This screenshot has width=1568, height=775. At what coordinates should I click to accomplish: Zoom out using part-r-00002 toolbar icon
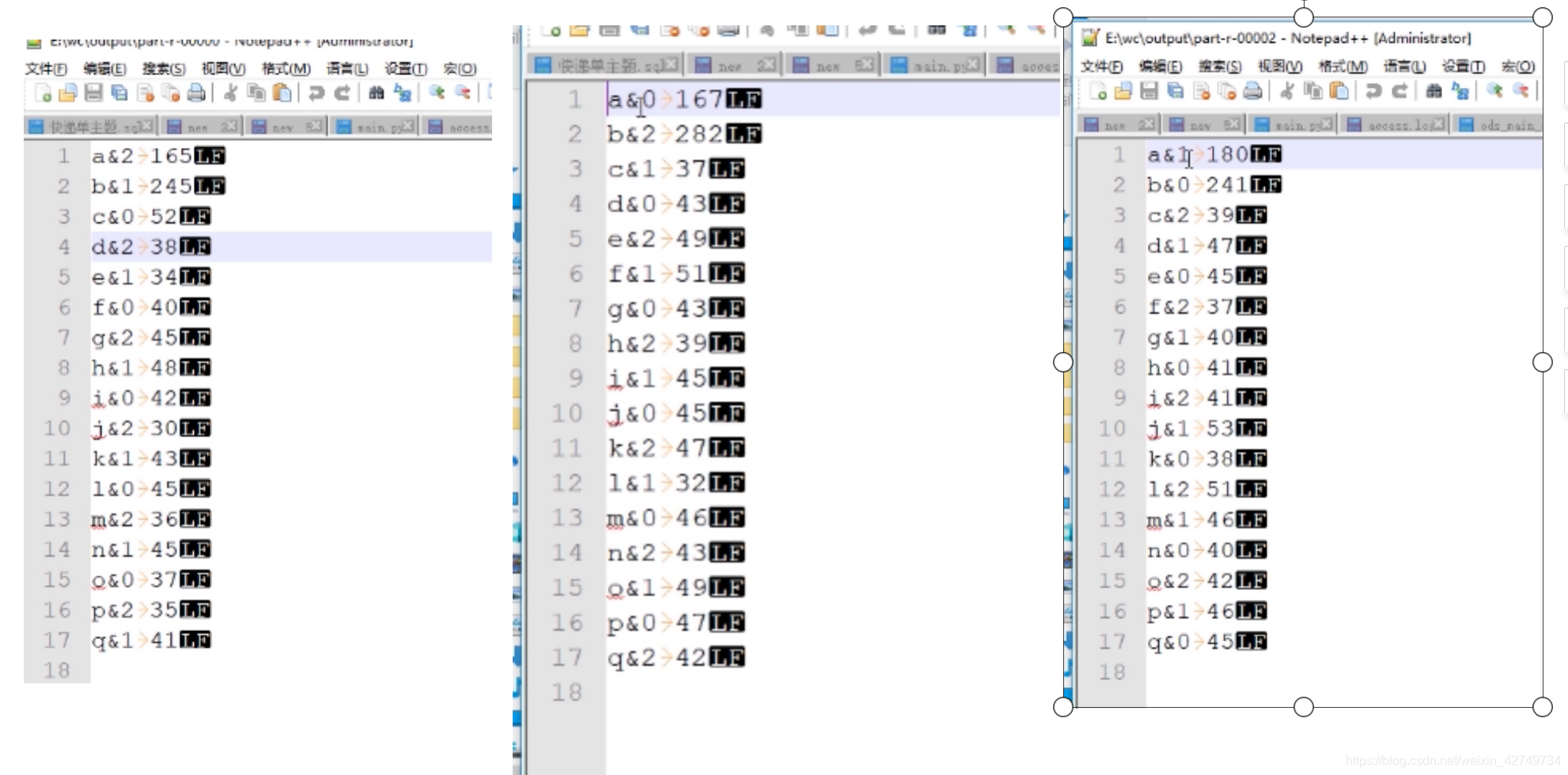(x=1521, y=92)
